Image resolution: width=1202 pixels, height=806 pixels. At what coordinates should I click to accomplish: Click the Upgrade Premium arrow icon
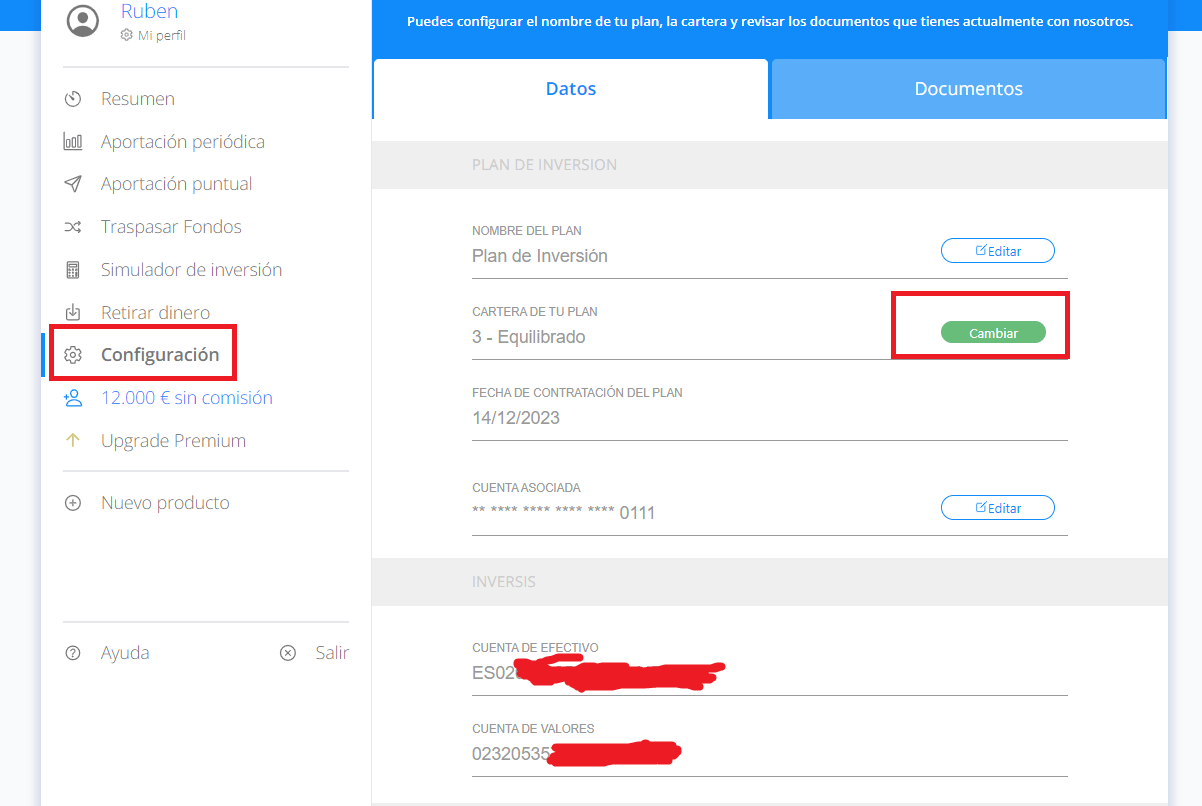[x=72, y=440]
